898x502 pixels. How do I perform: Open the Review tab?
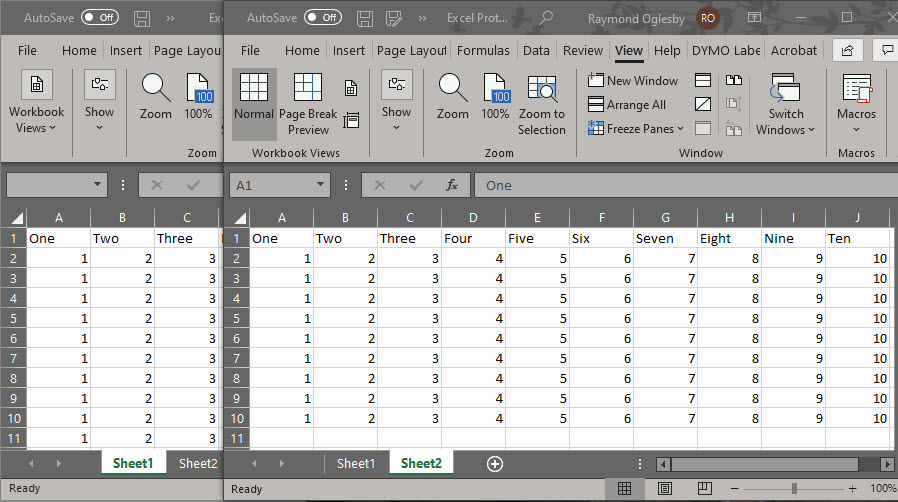582,50
